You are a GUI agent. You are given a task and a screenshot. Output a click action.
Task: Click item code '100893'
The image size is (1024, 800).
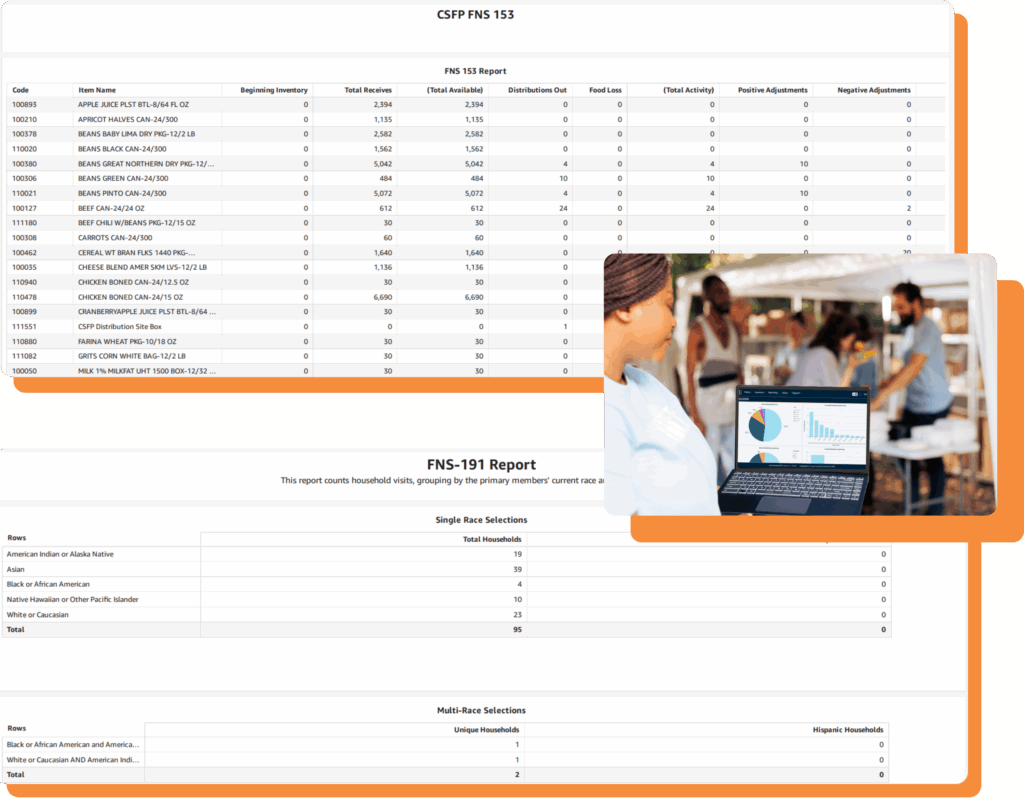(x=24, y=104)
